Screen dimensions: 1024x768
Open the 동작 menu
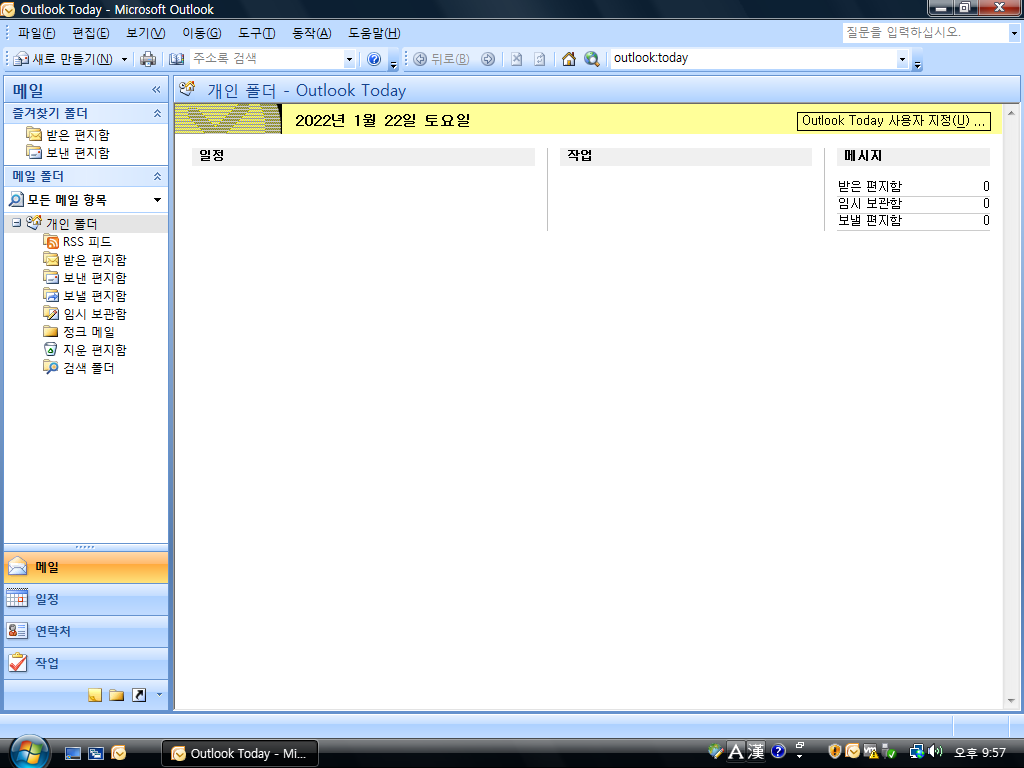312,33
